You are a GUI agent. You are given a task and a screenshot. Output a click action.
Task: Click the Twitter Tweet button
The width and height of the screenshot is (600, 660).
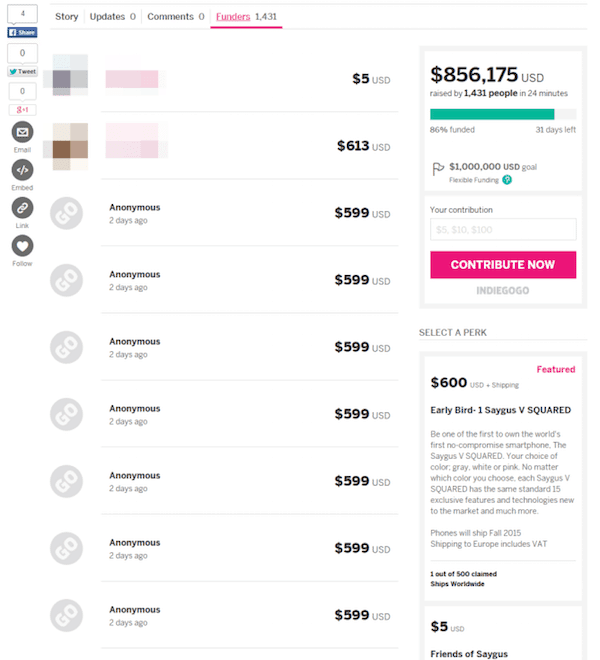(22, 71)
